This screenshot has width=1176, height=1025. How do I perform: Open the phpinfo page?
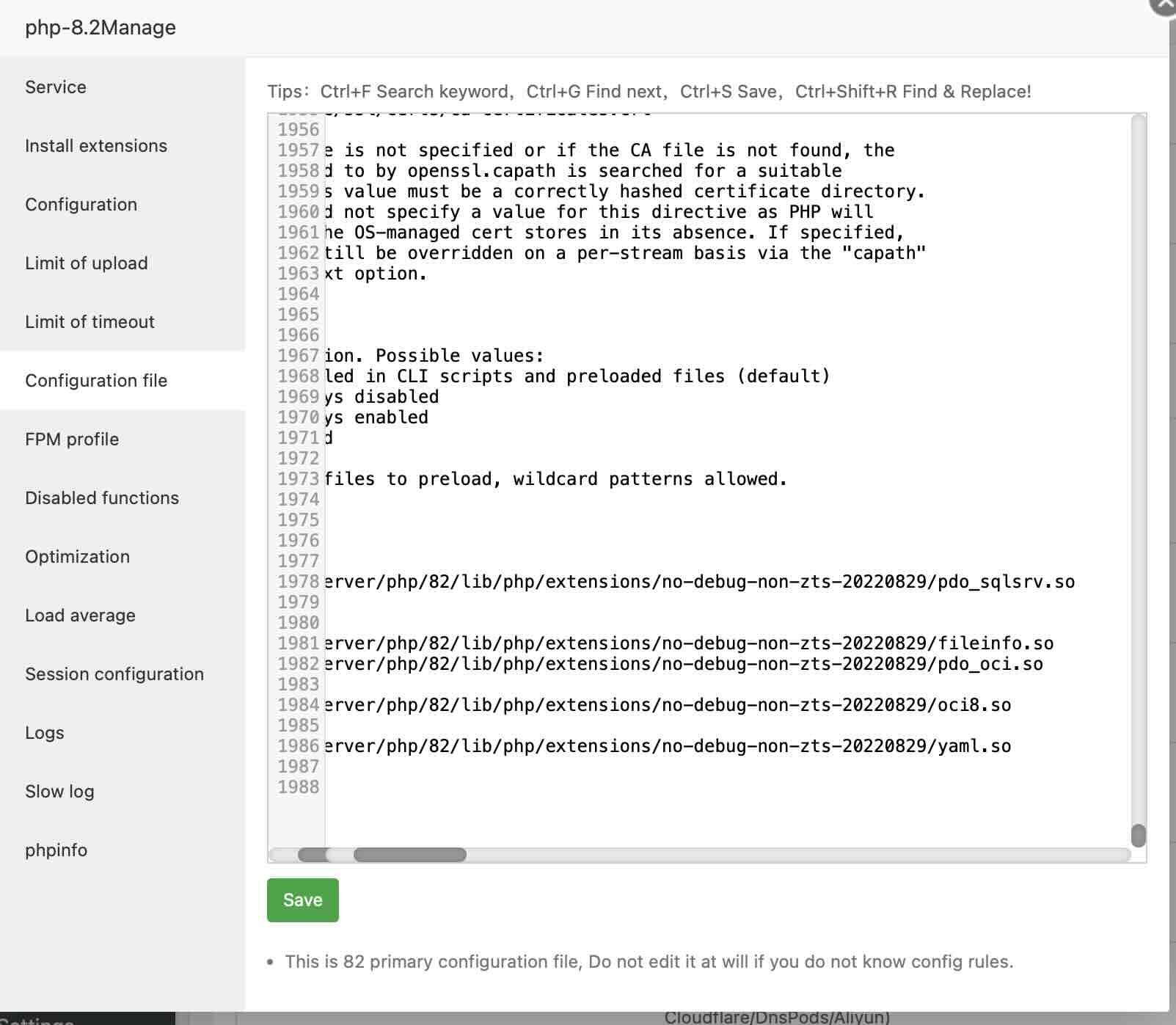pyautogui.click(x=56, y=850)
